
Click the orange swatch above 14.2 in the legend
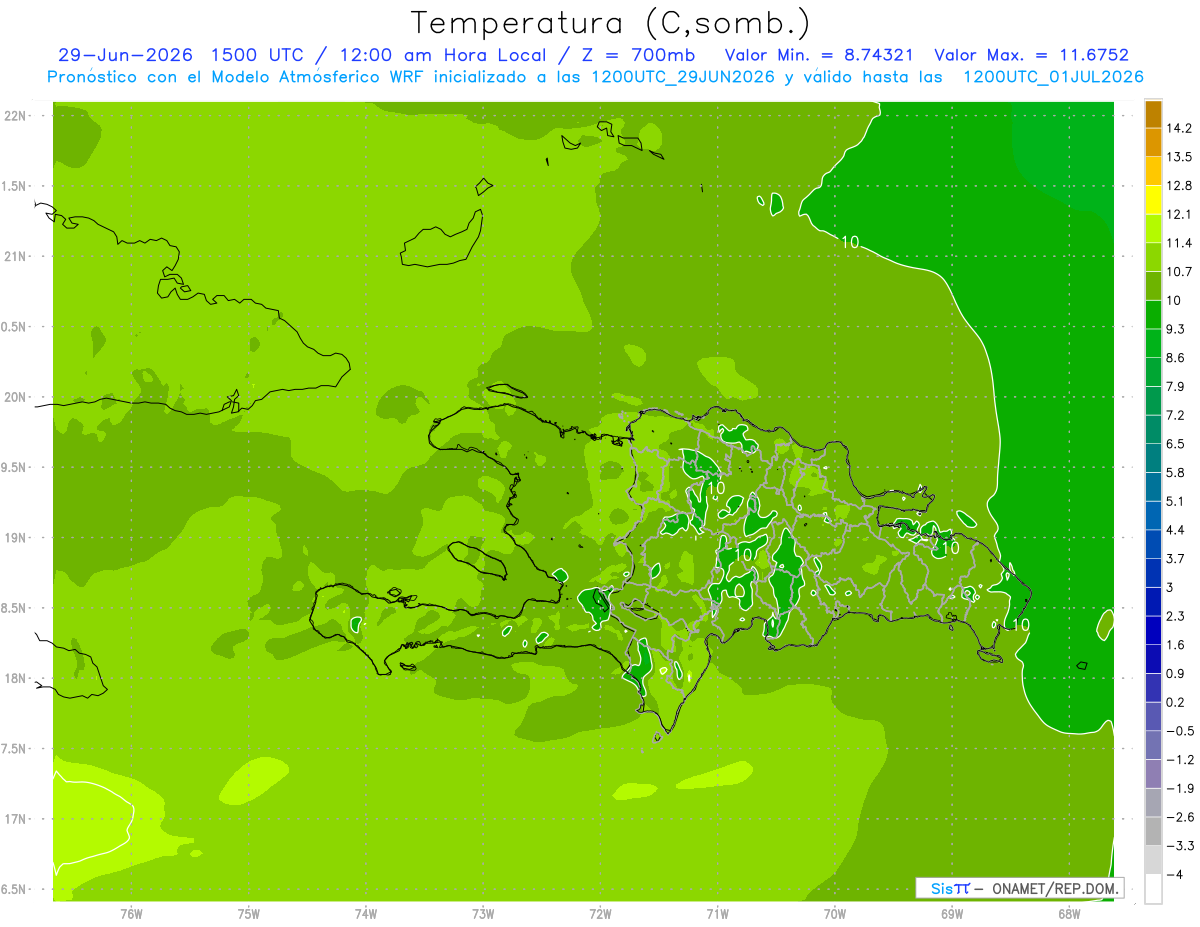click(x=1153, y=114)
